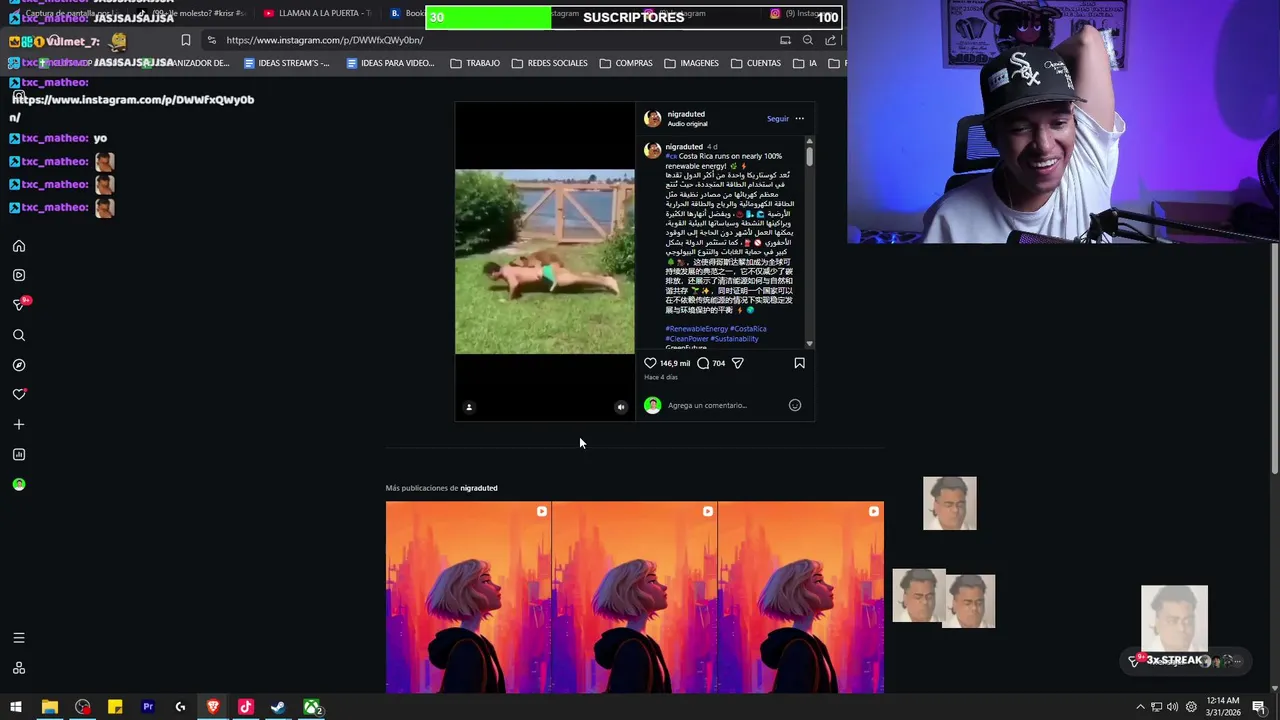Open the Windows notification center
The width and height of the screenshot is (1280, 720).
tap(1259, 707)
